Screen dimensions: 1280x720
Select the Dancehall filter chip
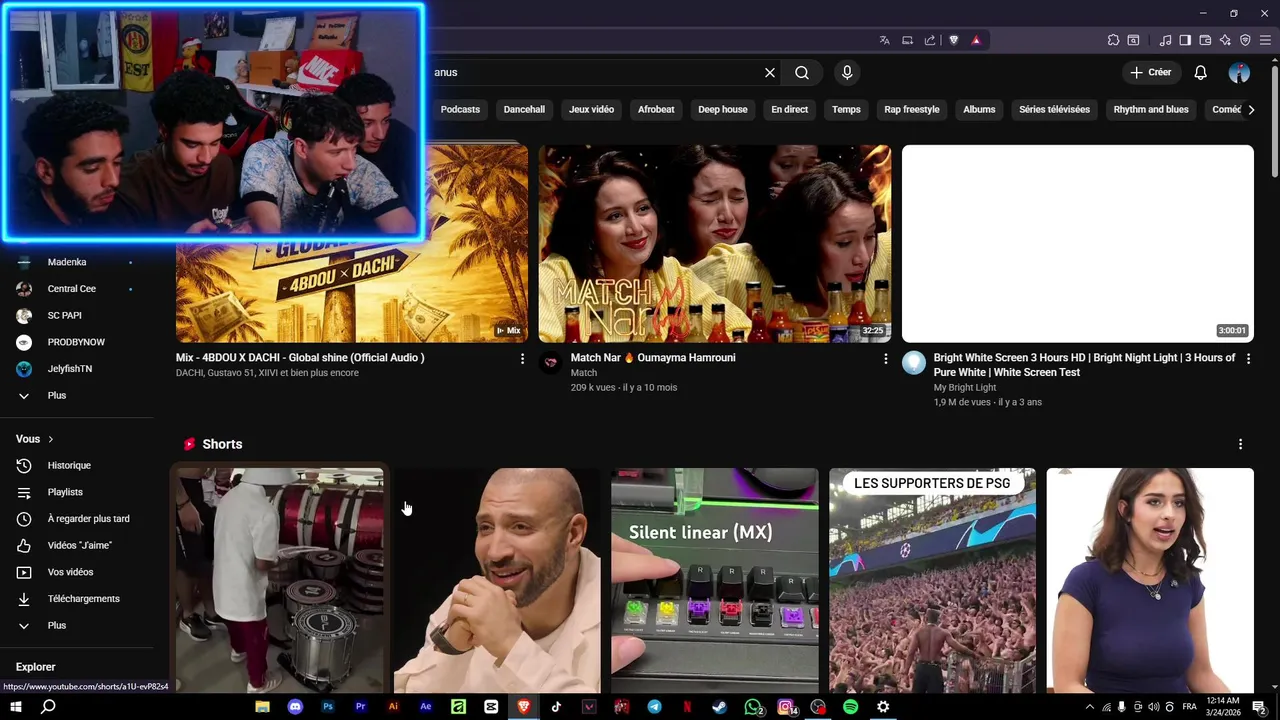pyautogui.click(x=524, y=109)
